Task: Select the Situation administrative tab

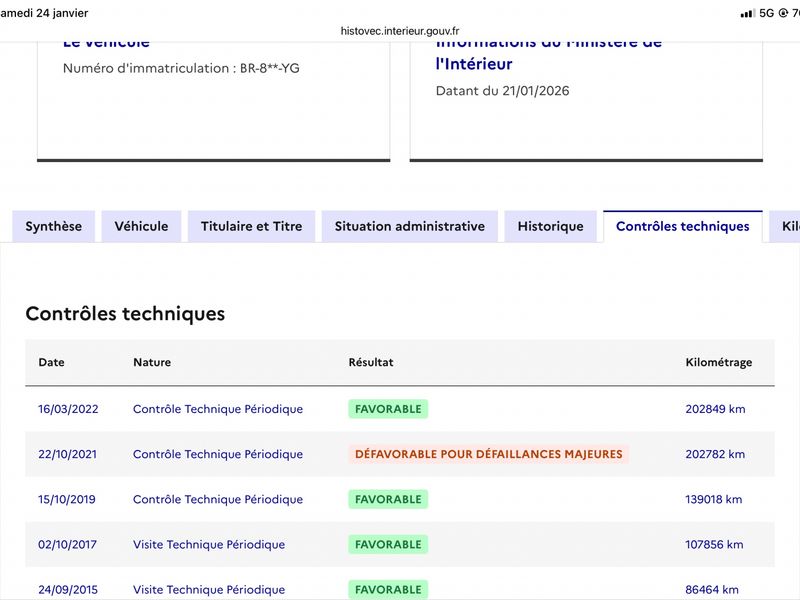Action: pyautogui.click(x=409, y=226)
